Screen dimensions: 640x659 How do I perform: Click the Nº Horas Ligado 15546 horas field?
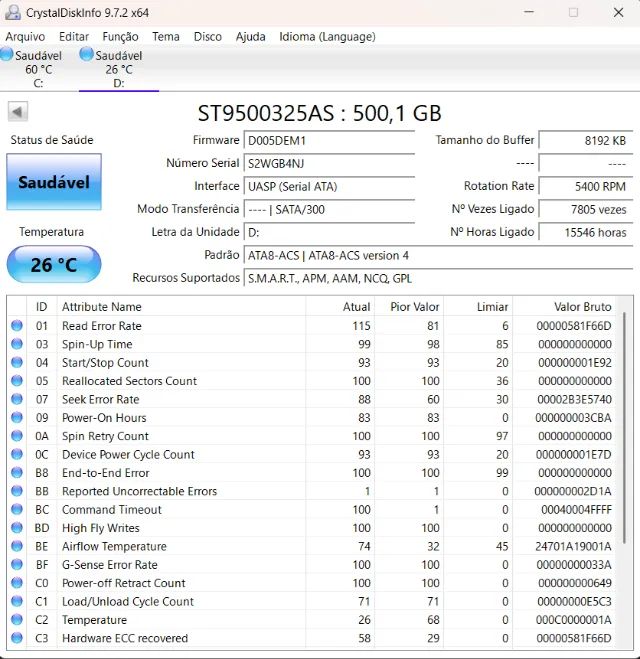click(x=586, y=232)
